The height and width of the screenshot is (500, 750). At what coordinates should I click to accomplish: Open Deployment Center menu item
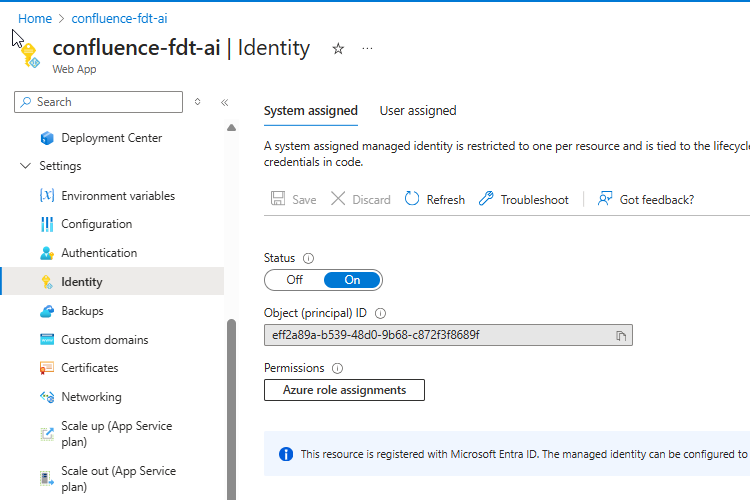tap(112, 138)
